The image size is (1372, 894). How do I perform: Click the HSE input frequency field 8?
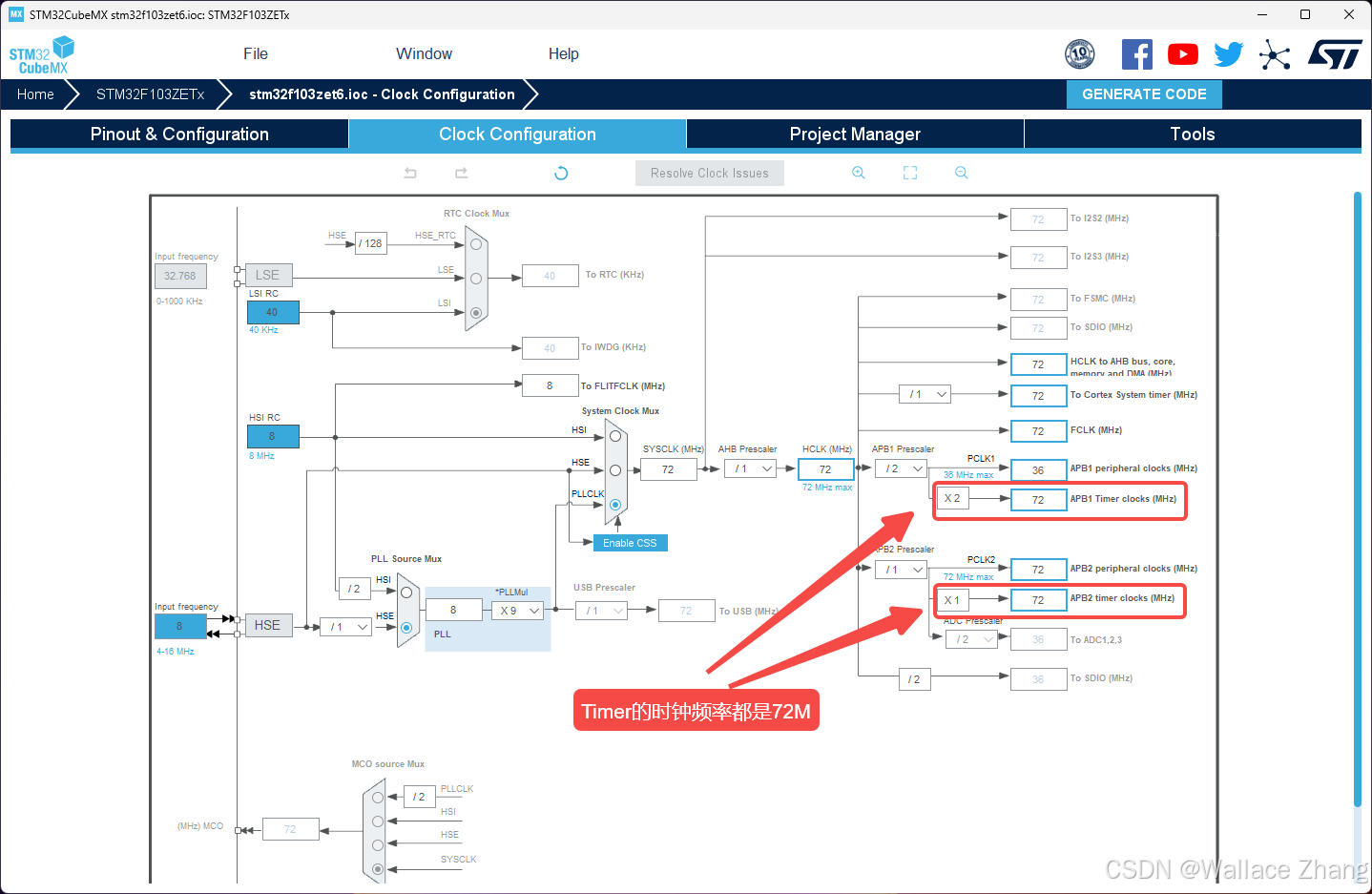click(x=179, y=627)
